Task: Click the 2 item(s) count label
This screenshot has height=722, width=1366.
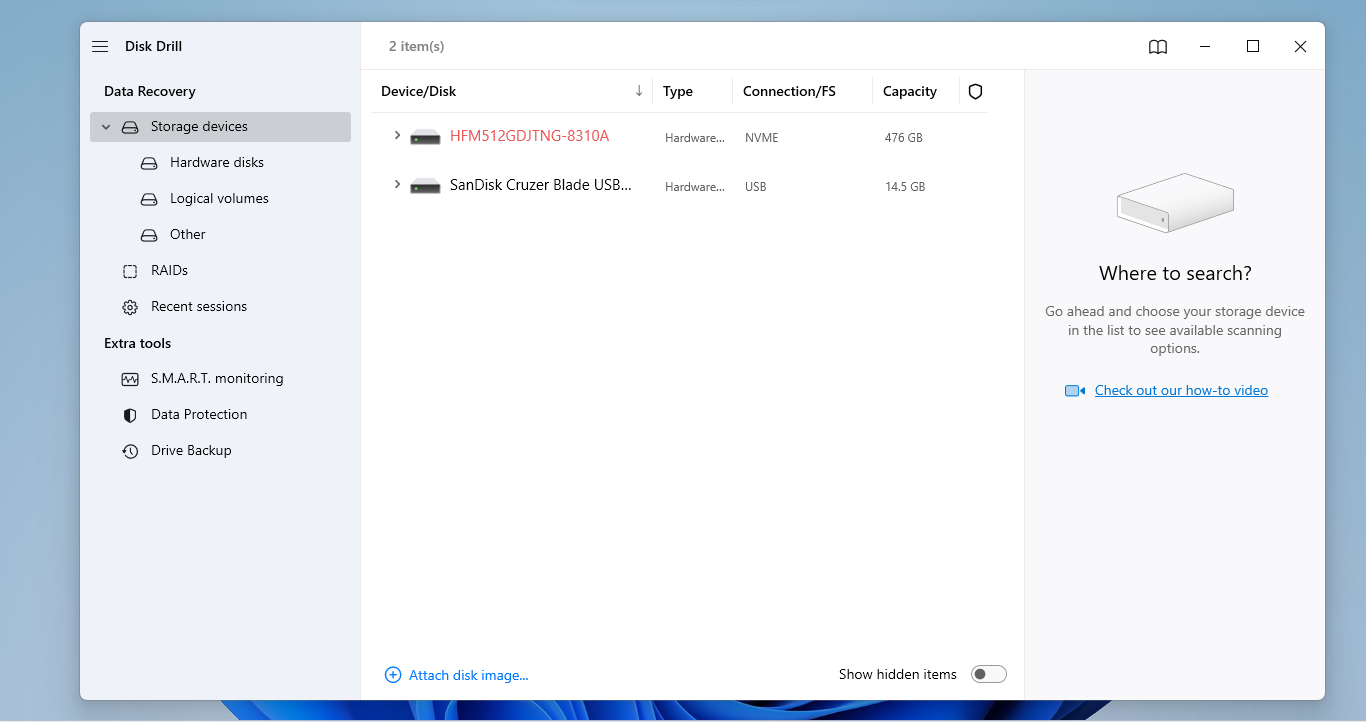Action: click(x=416, y=46)
